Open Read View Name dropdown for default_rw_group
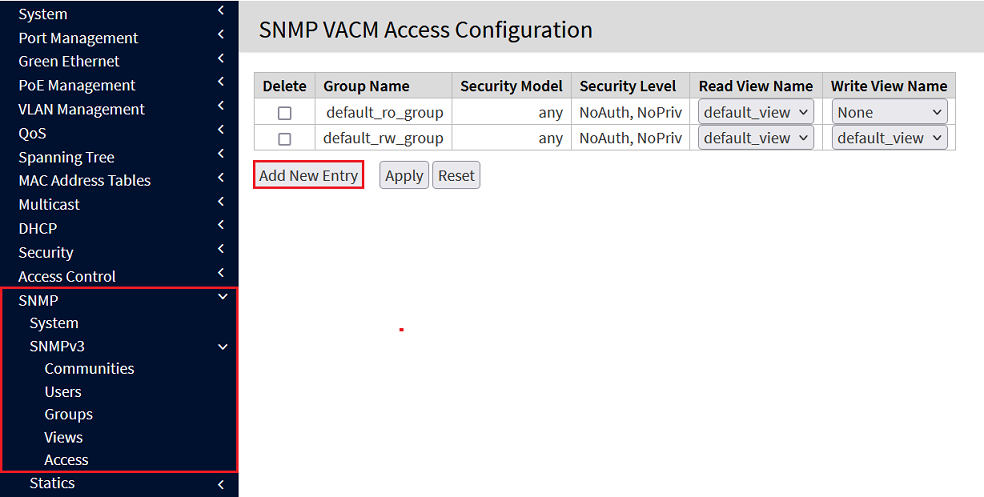The height and width of the screenshot is (497, 984). [x=755, y=138]
